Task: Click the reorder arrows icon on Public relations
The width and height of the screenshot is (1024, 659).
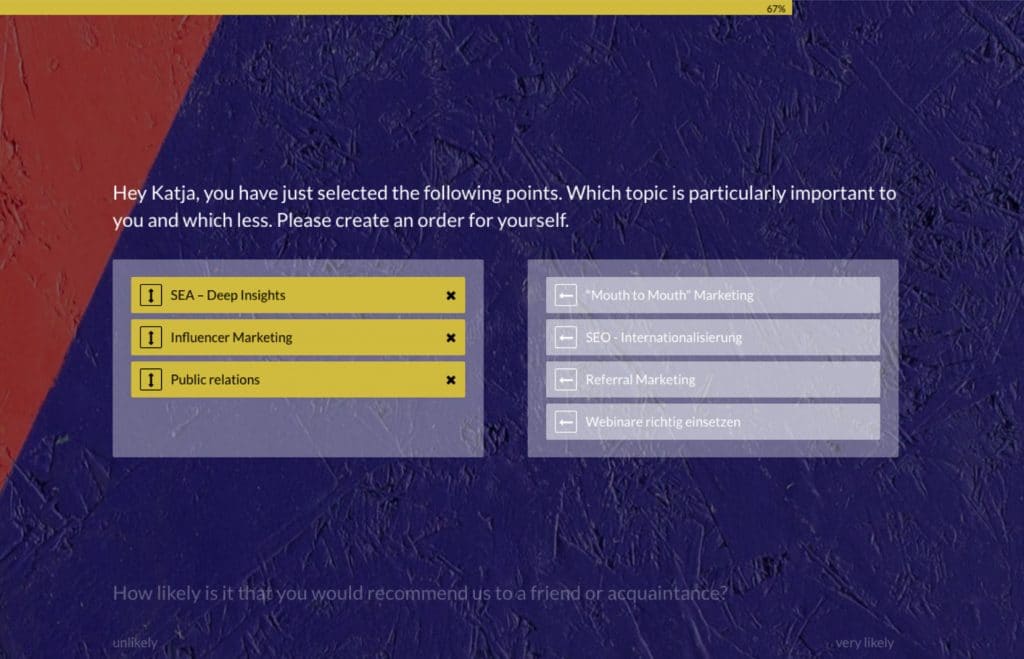Action: click(150, 379)
